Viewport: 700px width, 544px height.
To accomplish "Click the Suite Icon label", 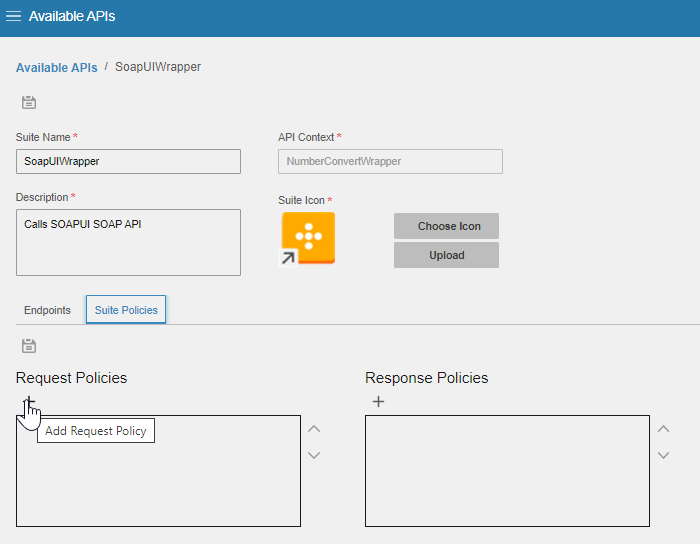I will pyautogui.click(x=301, y=200).
